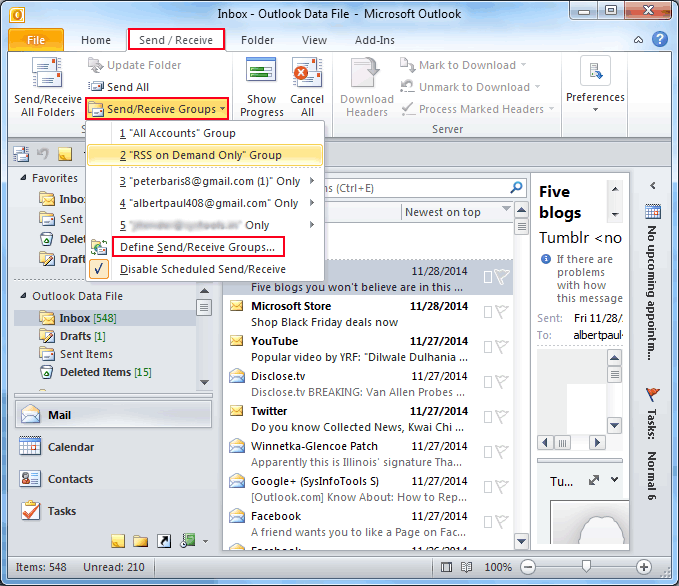The width and height of the screenshot is (679, 586).
Task: Click the search magnifier icon
Action: click(516, 188)
